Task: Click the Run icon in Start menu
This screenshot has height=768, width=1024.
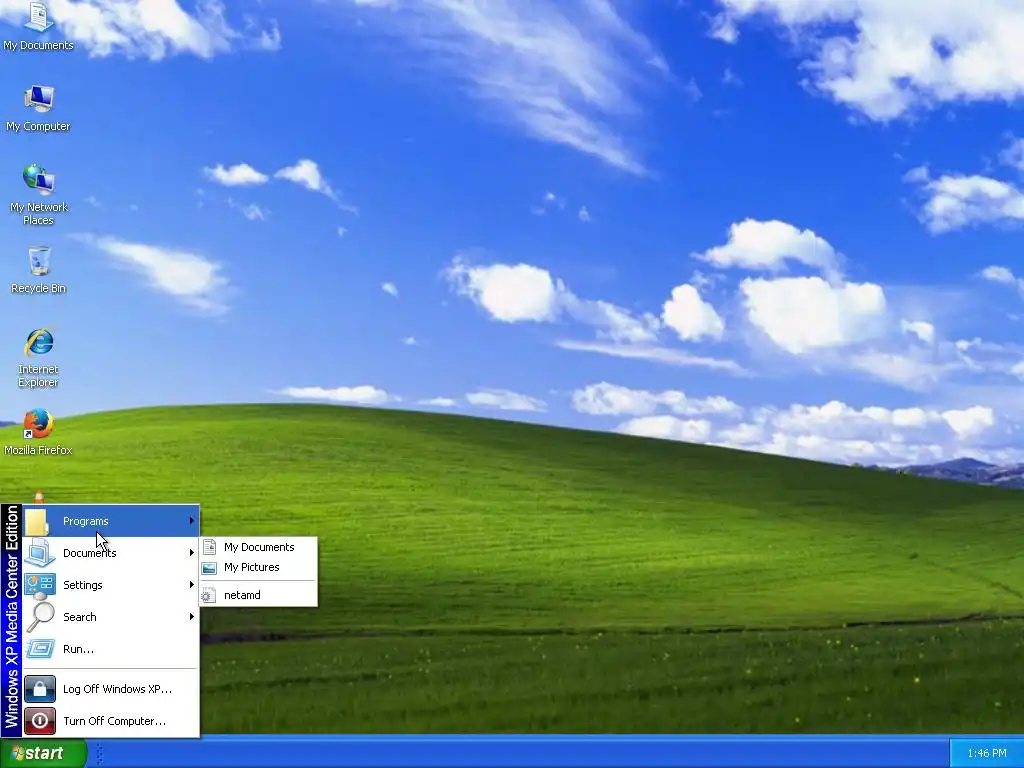Action: (40, 649)
